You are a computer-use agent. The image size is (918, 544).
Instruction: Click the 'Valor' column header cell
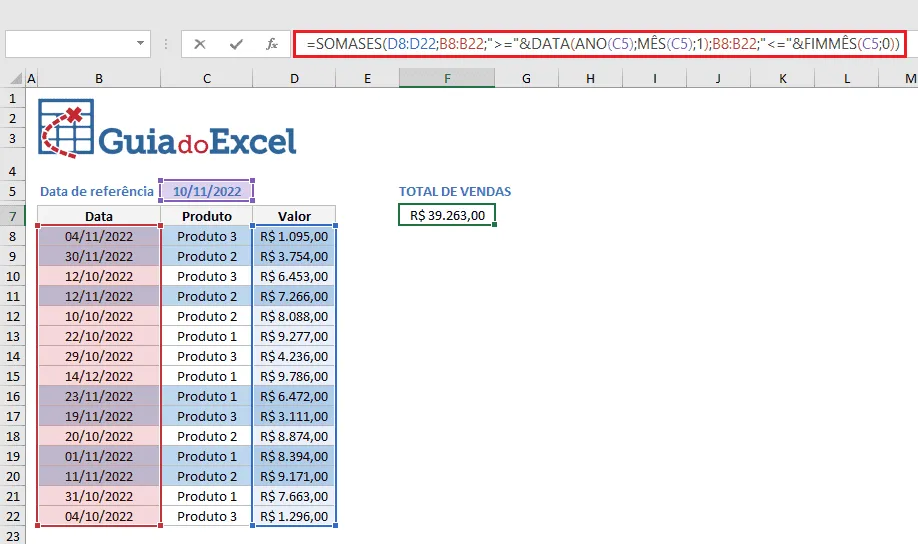pyautogui.click(x=294, y=216)
